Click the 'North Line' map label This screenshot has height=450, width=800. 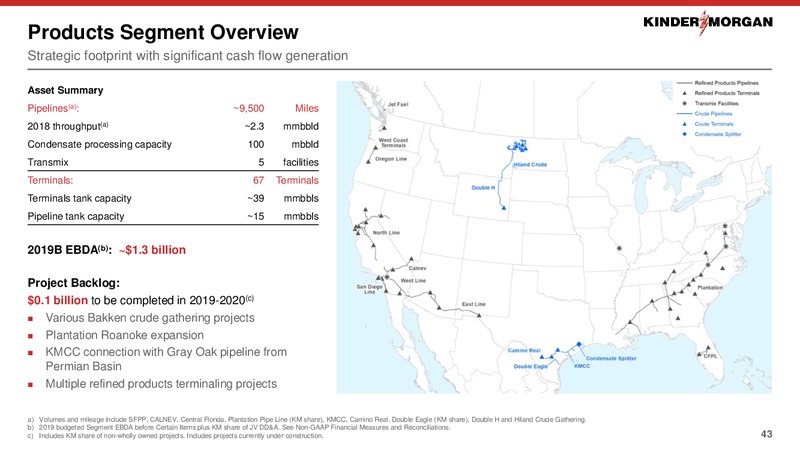pyautogui.click(x=386, y=233)
